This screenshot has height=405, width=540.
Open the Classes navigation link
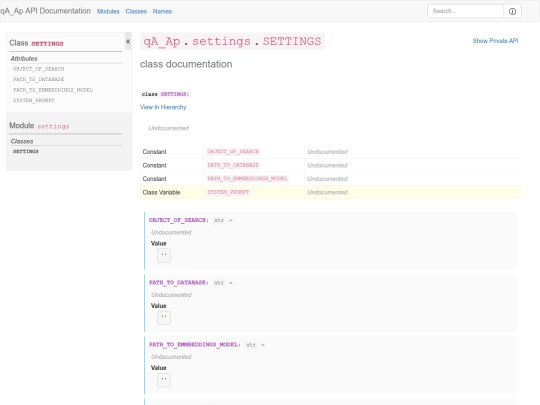[x=136, y=11]
